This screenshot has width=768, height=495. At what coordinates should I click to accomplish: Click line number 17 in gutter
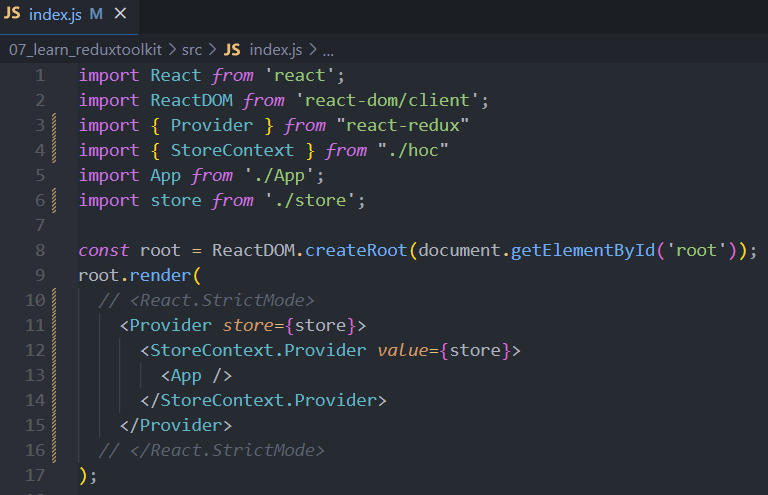click(35, 475)
